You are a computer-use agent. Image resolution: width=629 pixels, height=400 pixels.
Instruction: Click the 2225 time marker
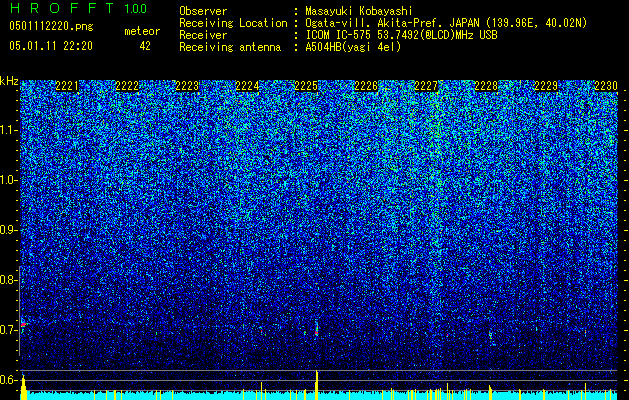pos(306,86)
